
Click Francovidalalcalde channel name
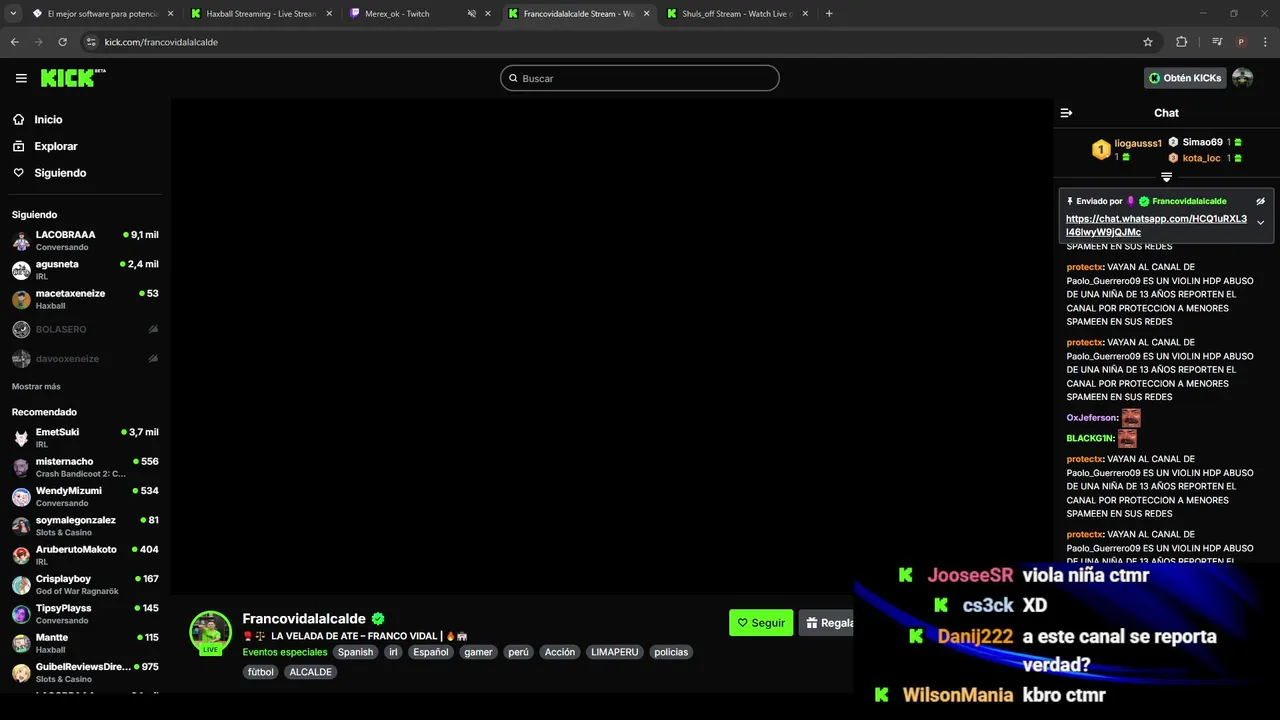tap(304, 619)
